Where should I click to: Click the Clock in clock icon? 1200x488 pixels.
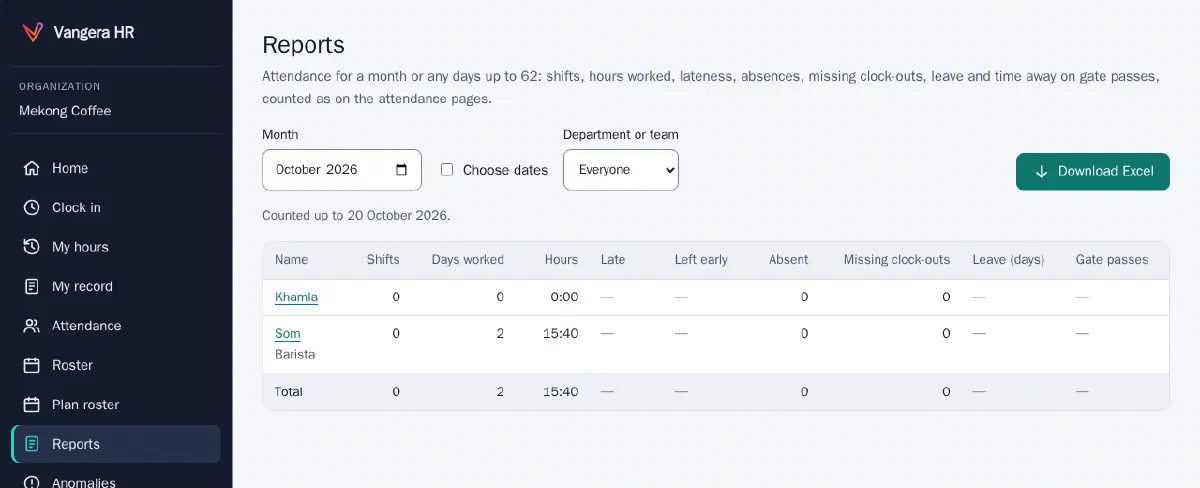pyautogui.click(x=32, y=207)
